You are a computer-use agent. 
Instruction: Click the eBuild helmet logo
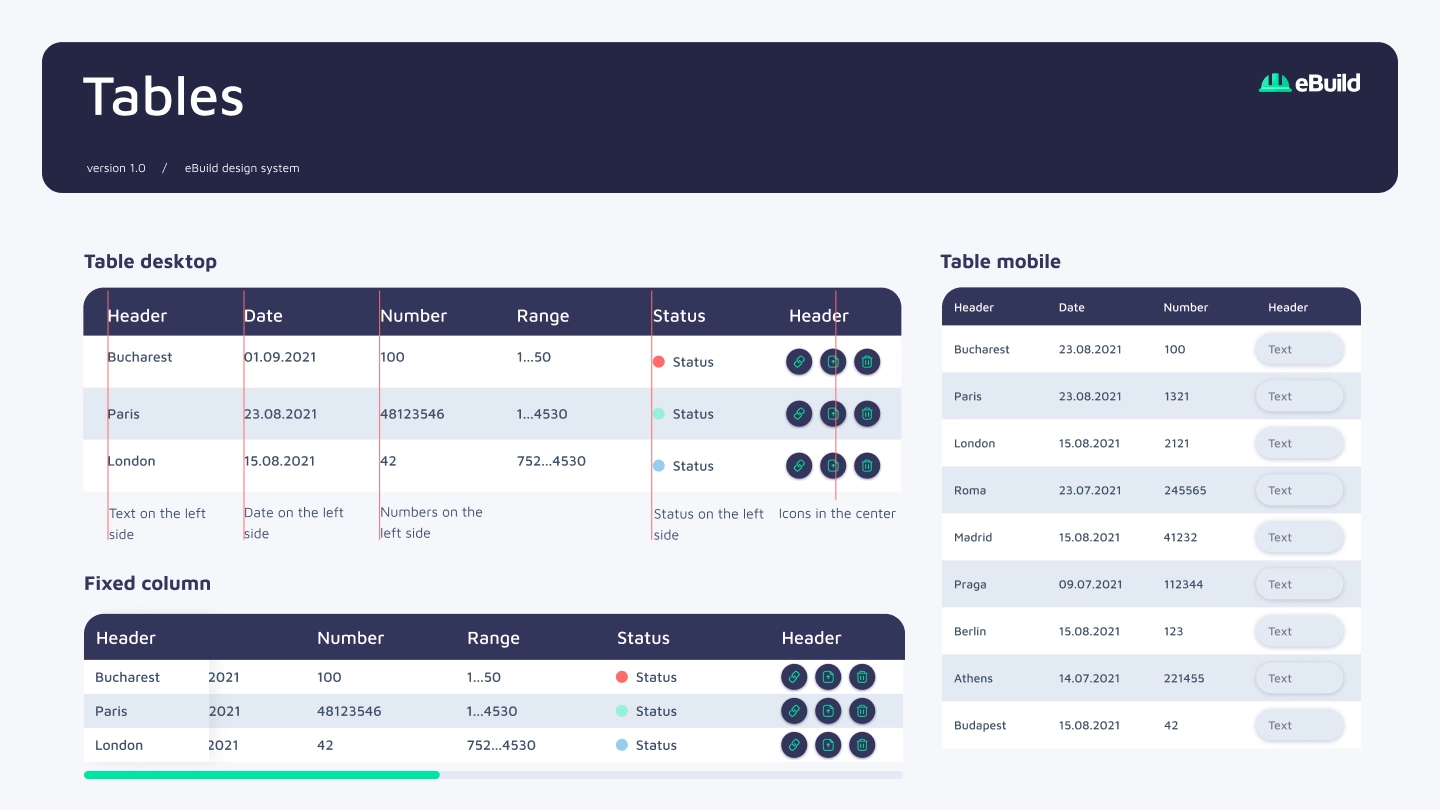click(x=1275, y=83)
